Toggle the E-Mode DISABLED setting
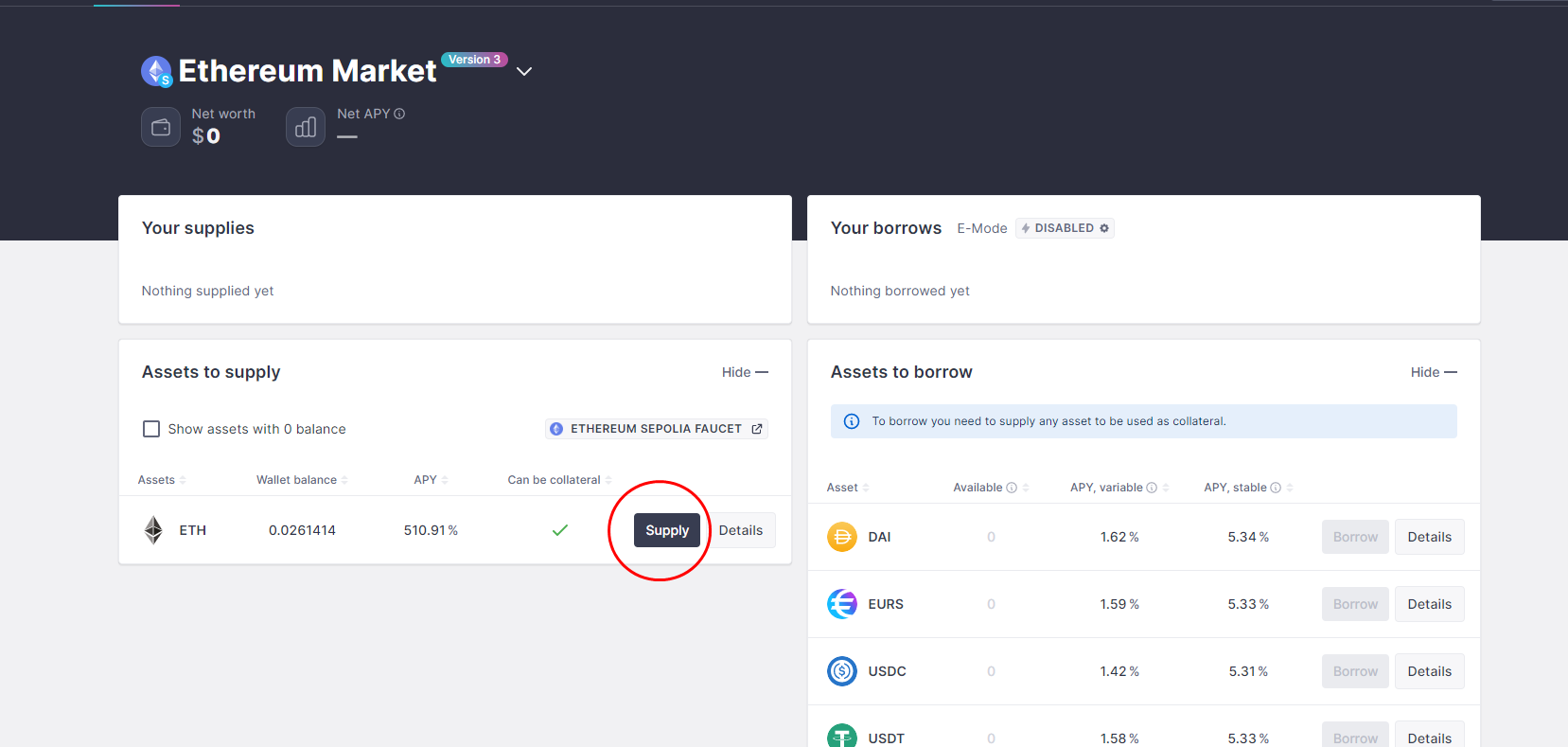This screenshot has height=747, width=1568. click(1065, 228)
